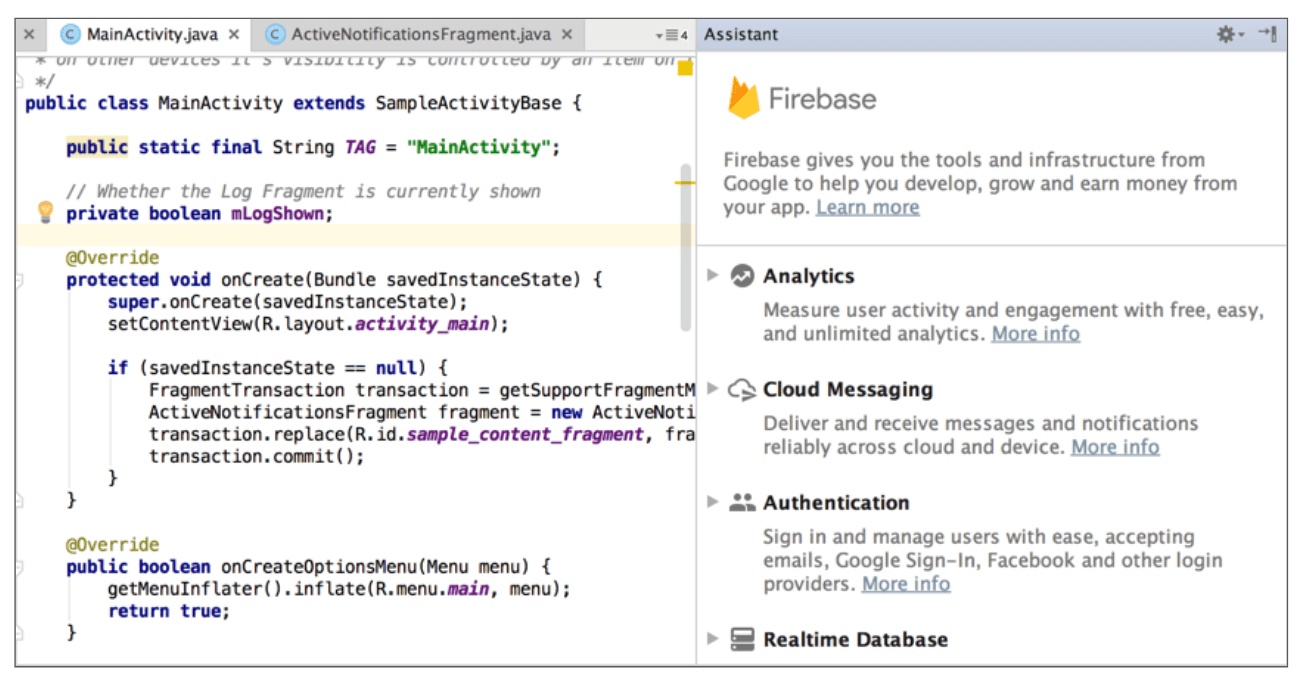This screenshot has width=1312, height=690.
Task: Click the Analytics heading
Action: [809, 276]
